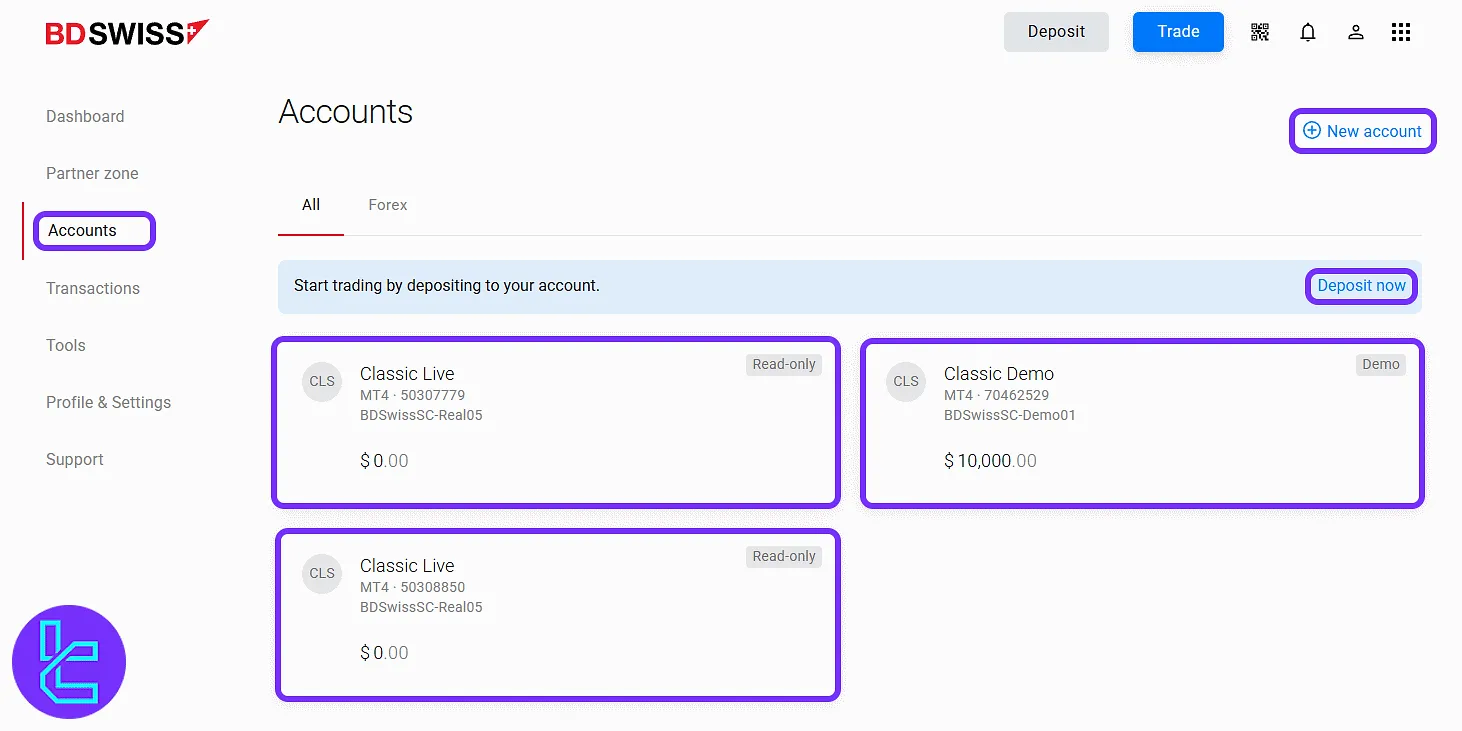Go to Dashboard in sidebar
This screenshot has height=731, width=1462.
pyautogui.click(x=85, y=117)
